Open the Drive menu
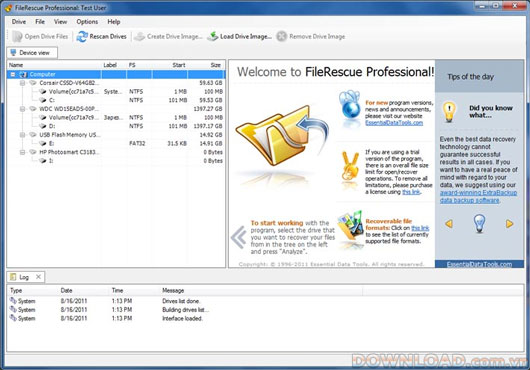This screenshot has width=530, height=370. [19, 22]
